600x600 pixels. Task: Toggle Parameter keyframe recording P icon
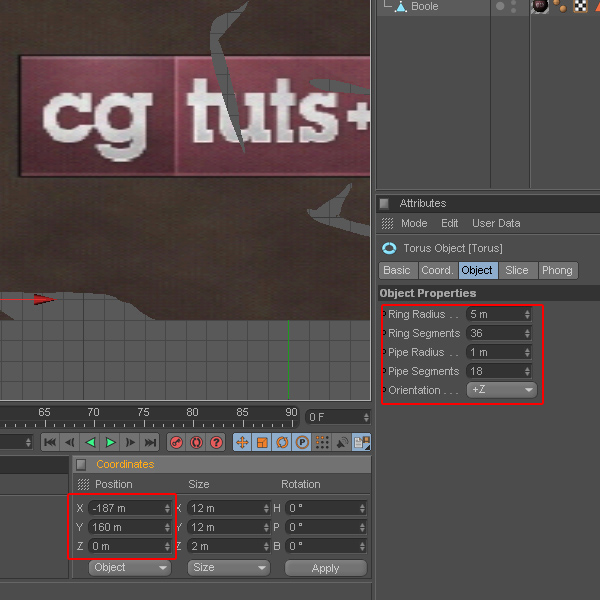coord(302,443)
